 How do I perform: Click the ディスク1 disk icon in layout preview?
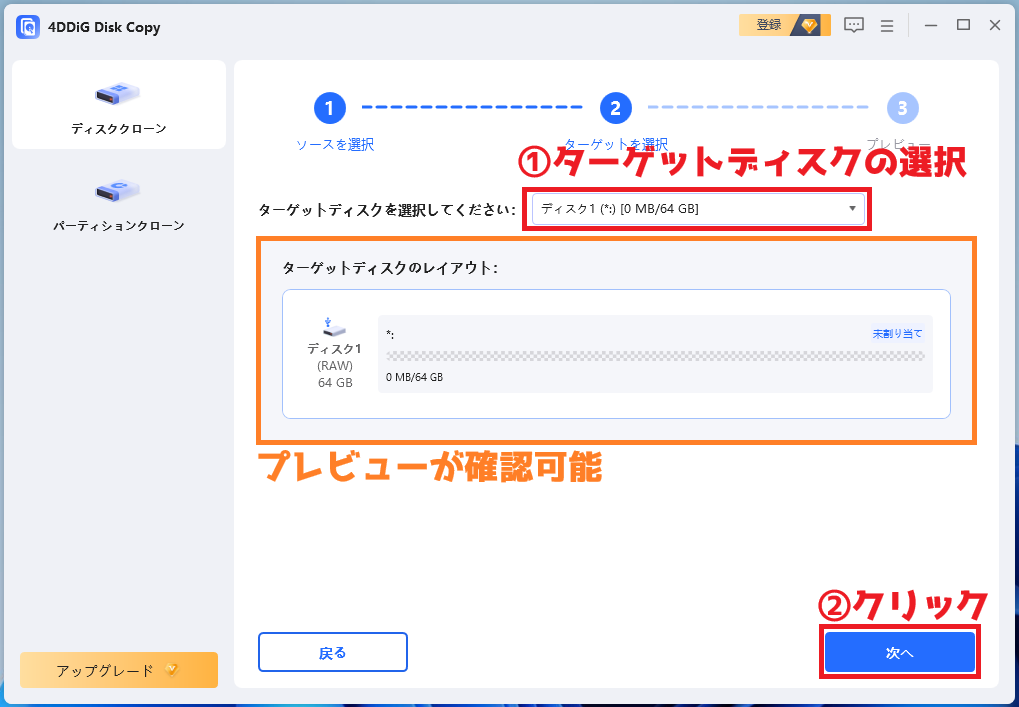tap(333, 330)
